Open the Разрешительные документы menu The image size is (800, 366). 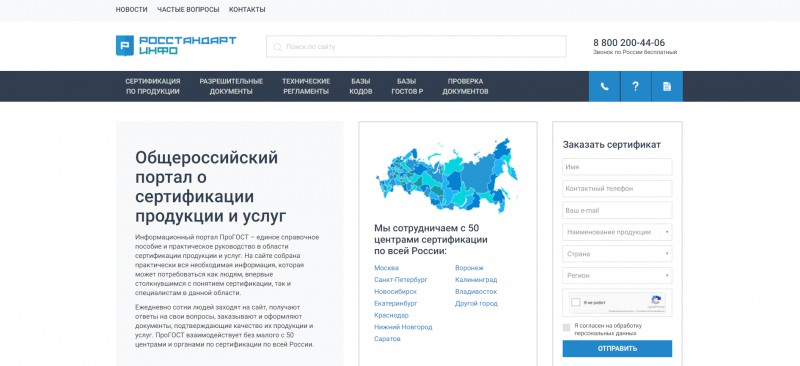click(231, 86)
